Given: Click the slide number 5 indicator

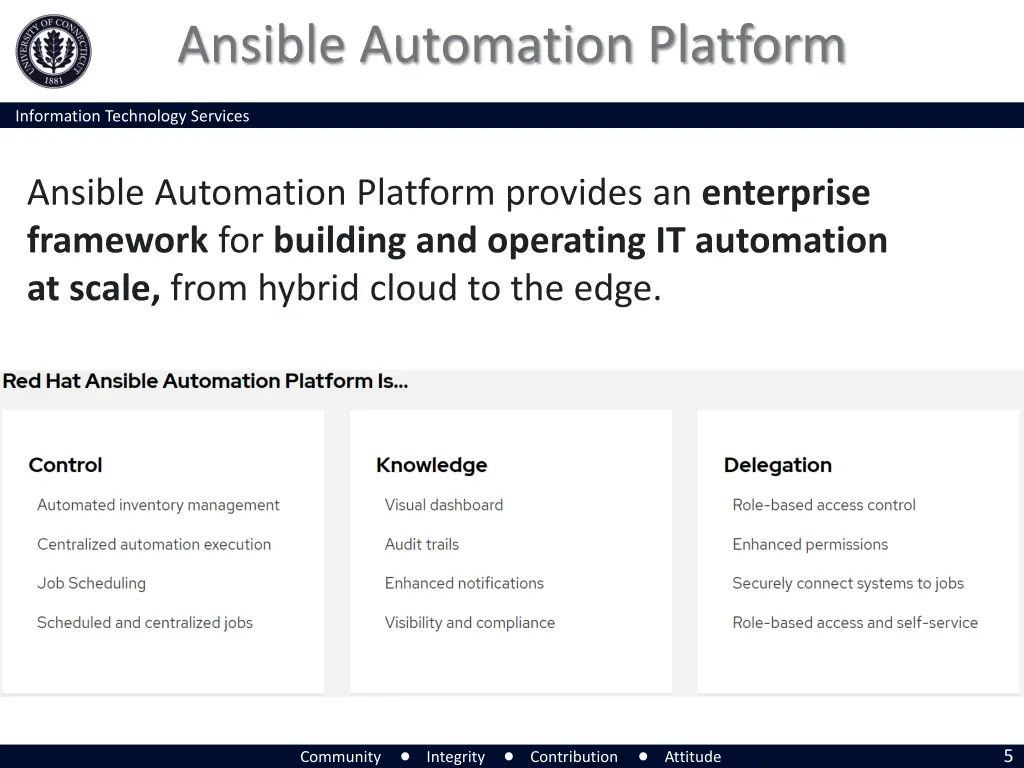Looking at the screenshot, I should point(1007,756).
